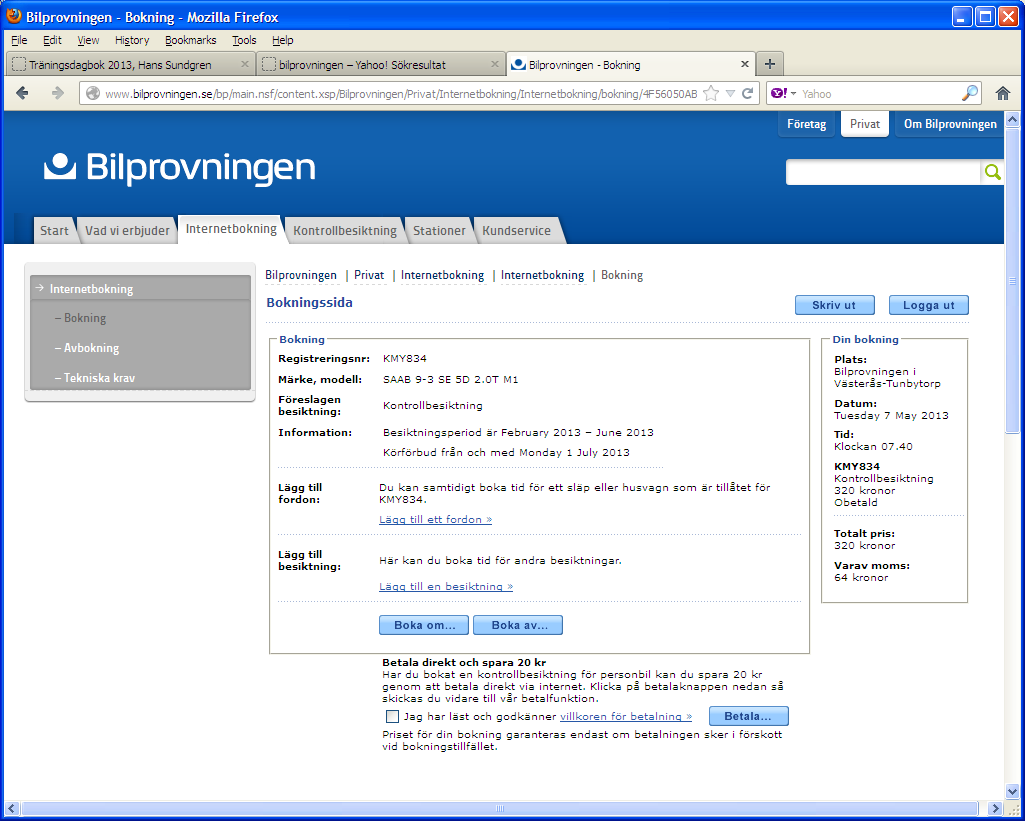The width and height of the screenshot is (1025, 821).
Task: Click the browser forward arrow
Action: 58,93
